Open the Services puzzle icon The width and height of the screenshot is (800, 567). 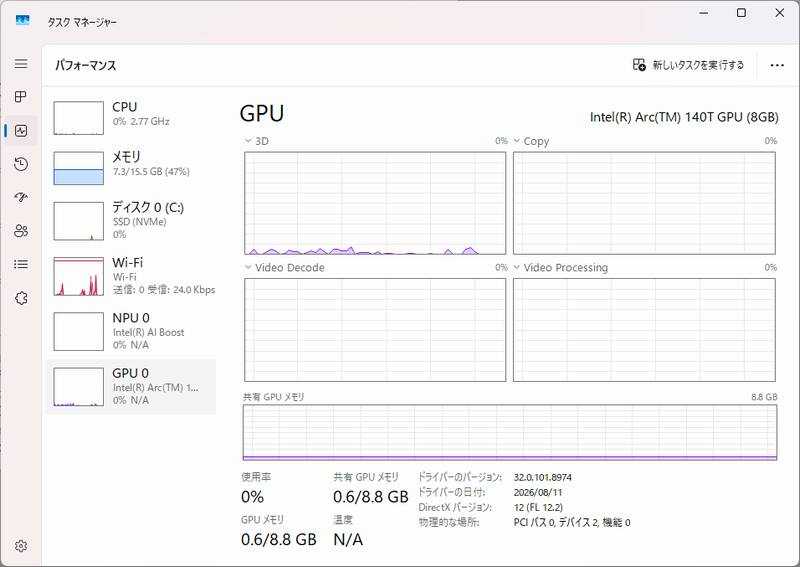(x=21, y=298)
